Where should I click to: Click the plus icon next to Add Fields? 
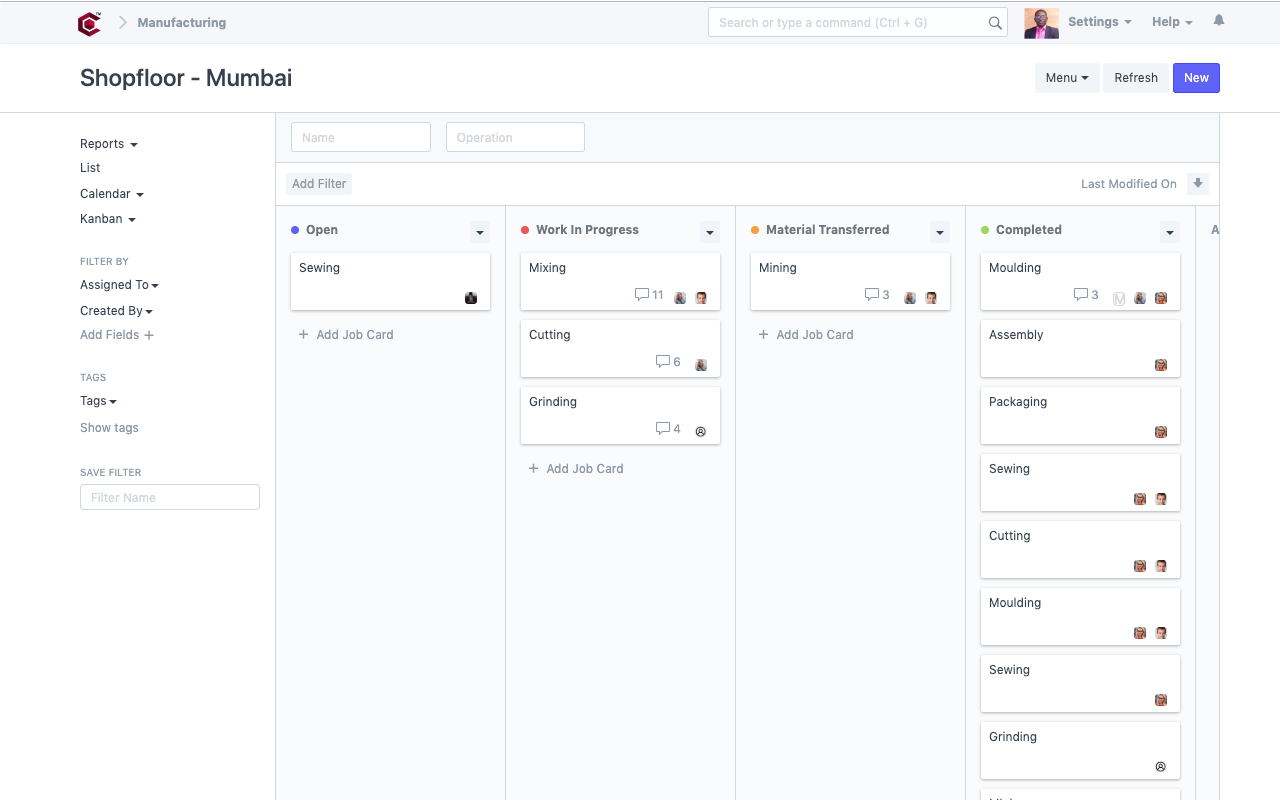click(x=148, y=335)
